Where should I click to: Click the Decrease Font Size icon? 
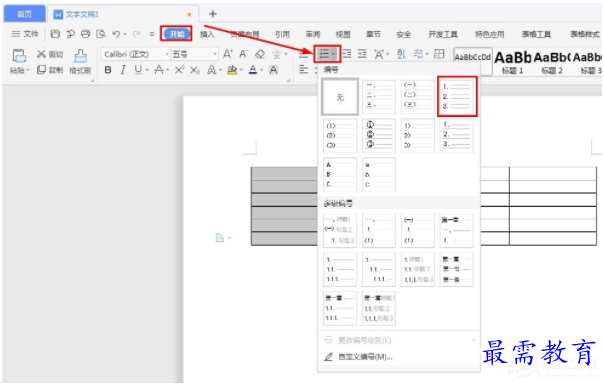[243, 54]
